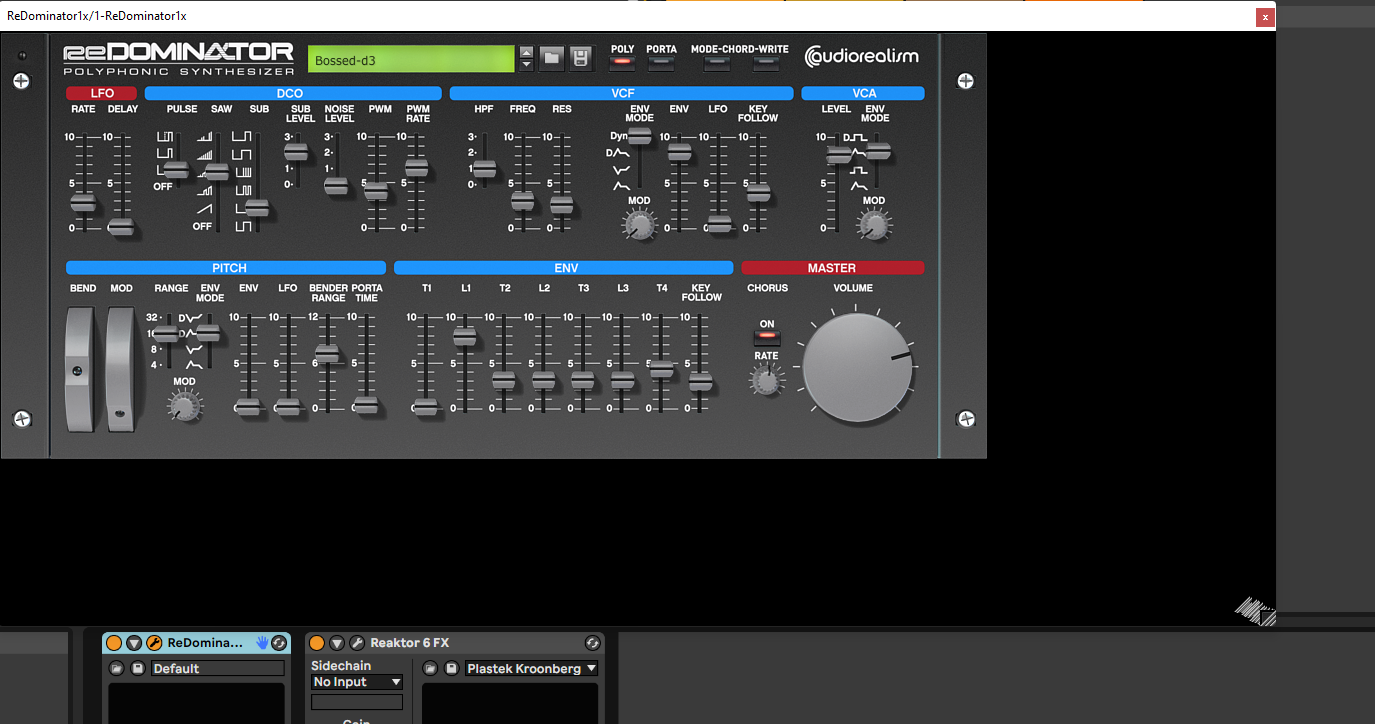Save preset icon beside Default field

[138, 668]
